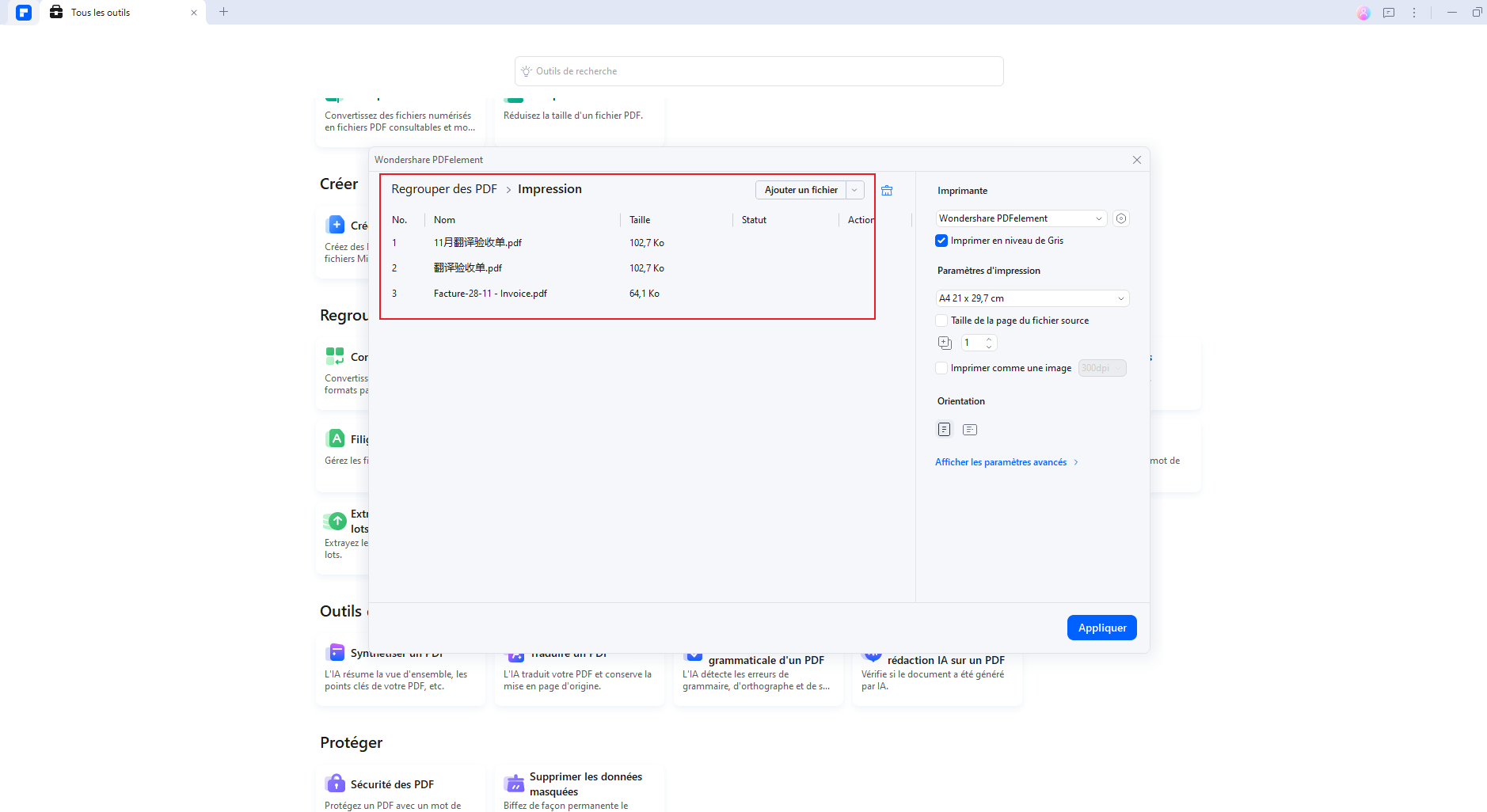Click the 64,1 Ko size cell
The width and height of the screenshot is (1487, 812).
[645, 294]
